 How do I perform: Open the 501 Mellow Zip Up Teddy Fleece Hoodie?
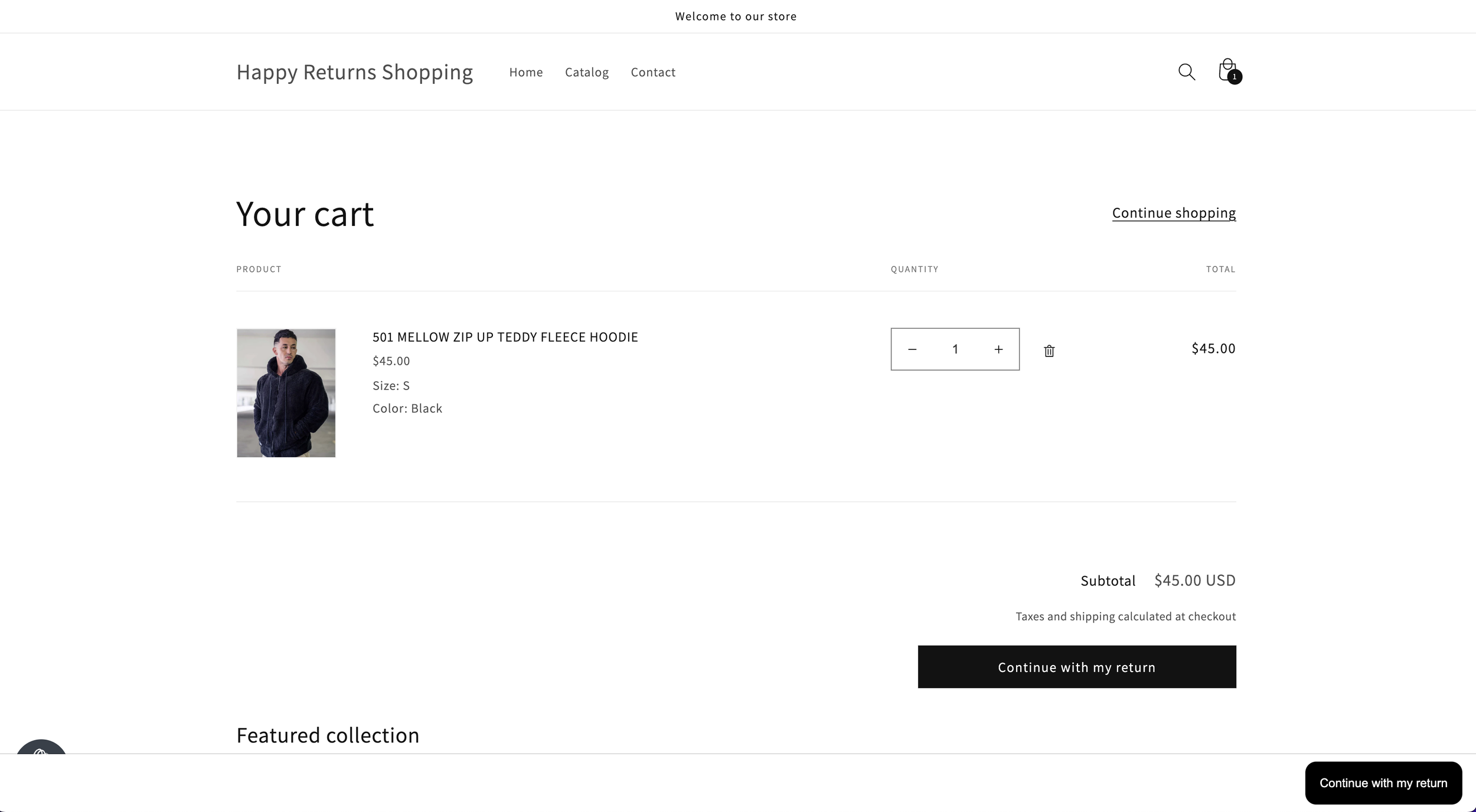(x=505, y=337)
